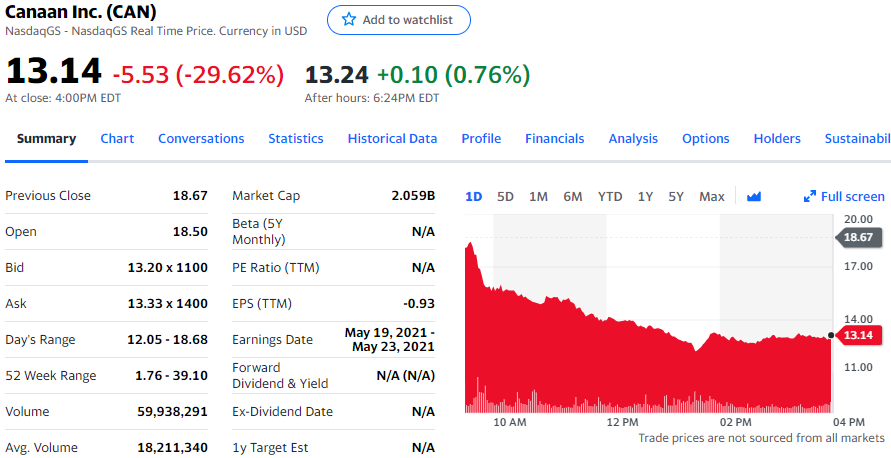Open the Historical Data tab
The width and height of the screenshot is (891, 458).
392,139
